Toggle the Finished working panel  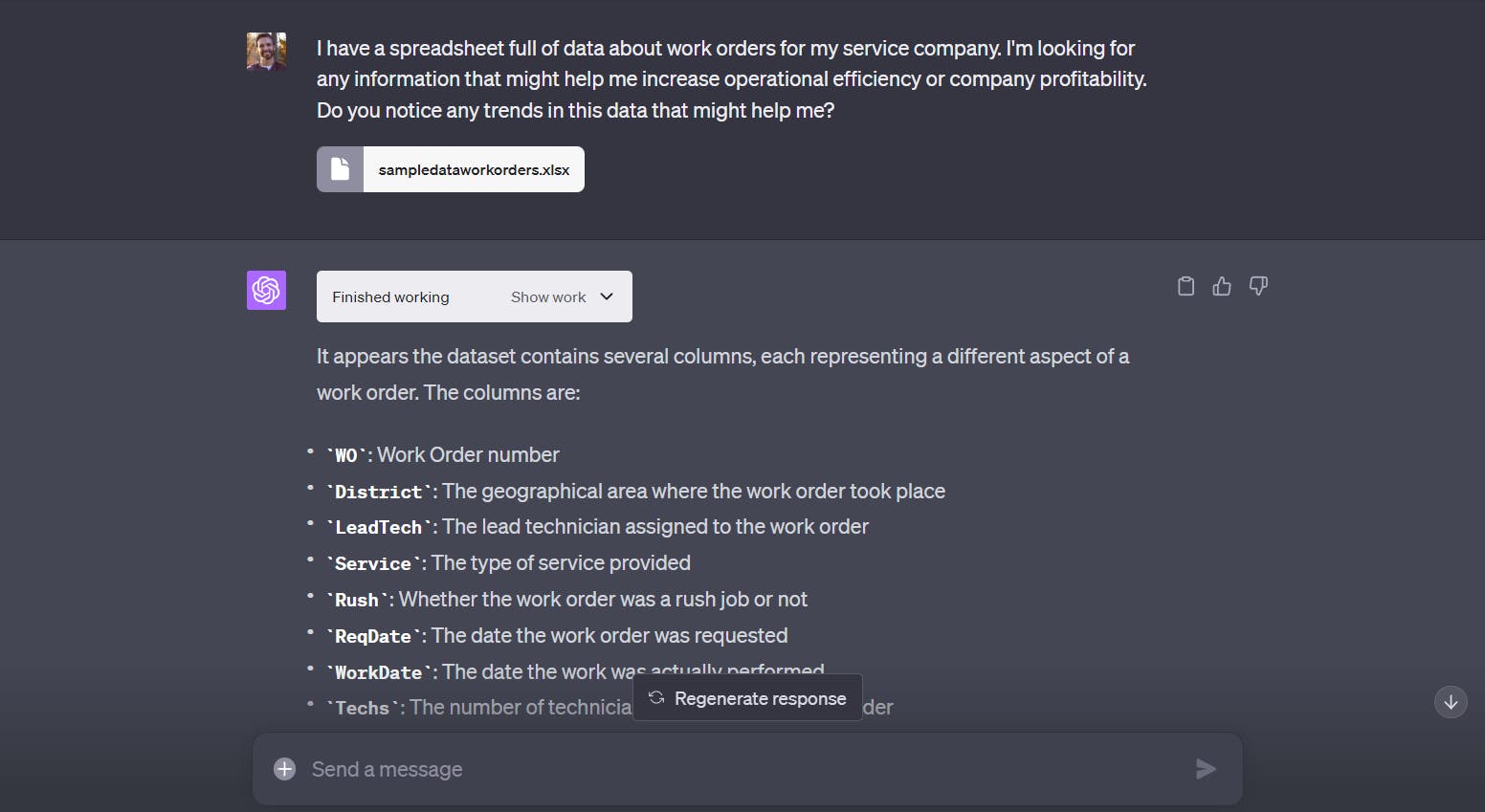pyautogui.click(x=390, y=296)
